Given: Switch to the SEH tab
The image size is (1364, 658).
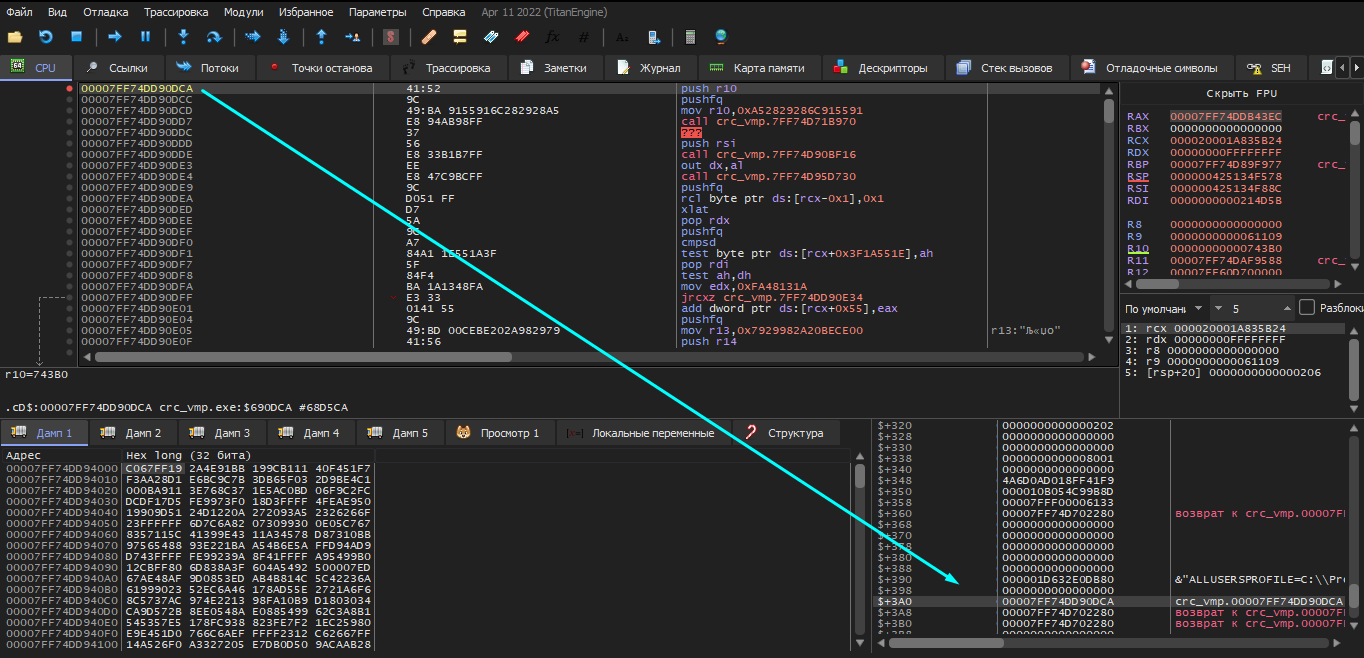Looking at the screenshot, I should 1271,68.
